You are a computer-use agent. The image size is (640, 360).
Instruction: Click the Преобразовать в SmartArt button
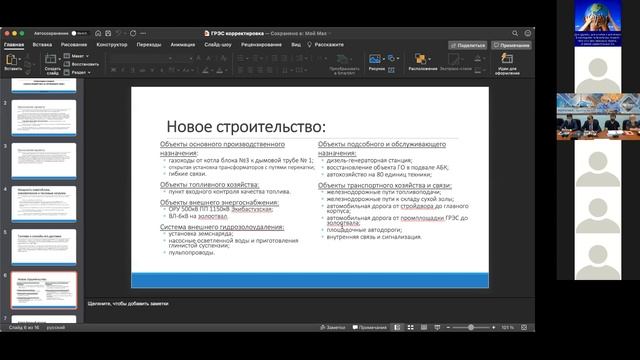tap(344, 64)
